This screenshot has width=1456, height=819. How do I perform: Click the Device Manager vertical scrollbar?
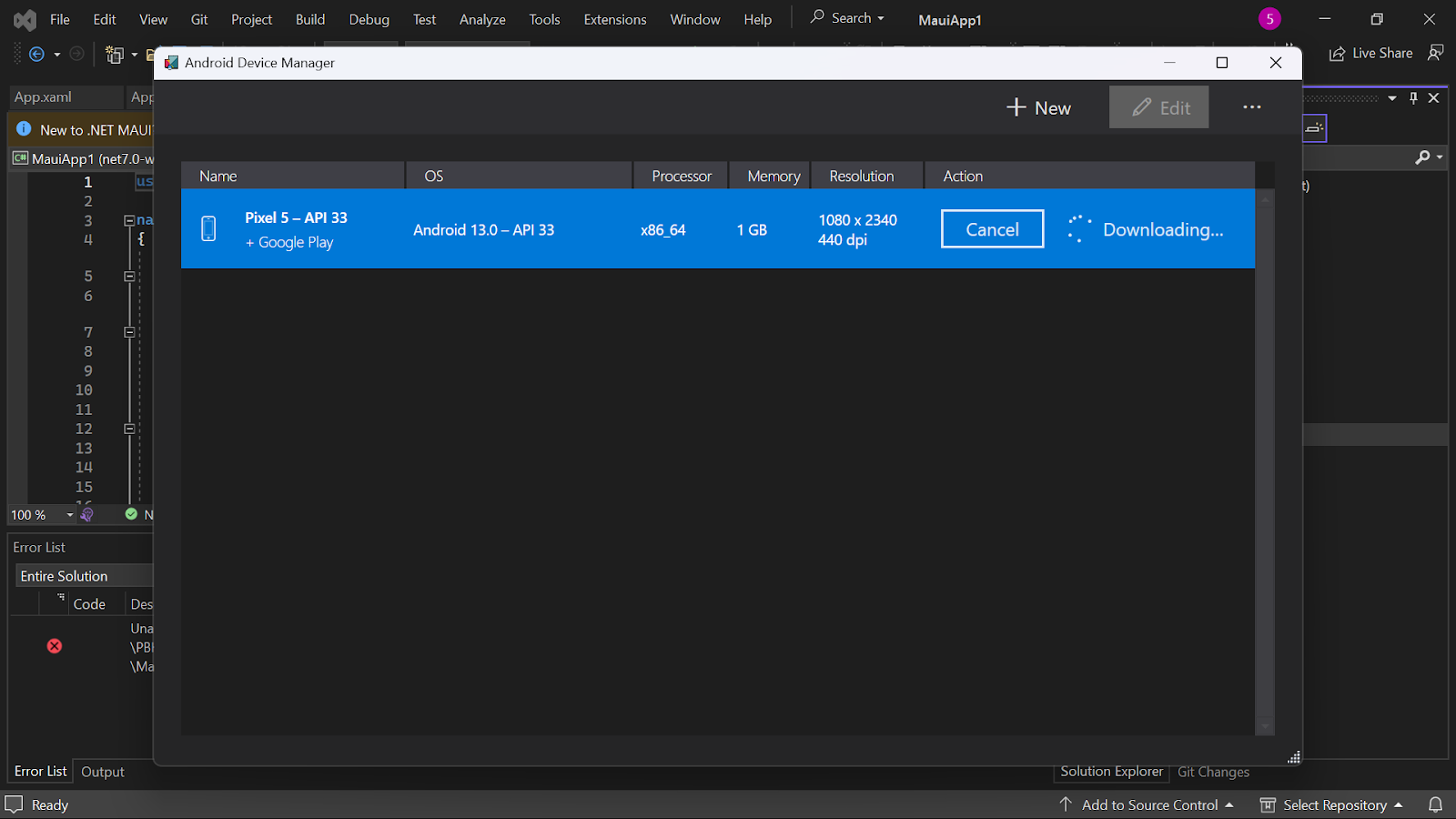coord(1264,461)
